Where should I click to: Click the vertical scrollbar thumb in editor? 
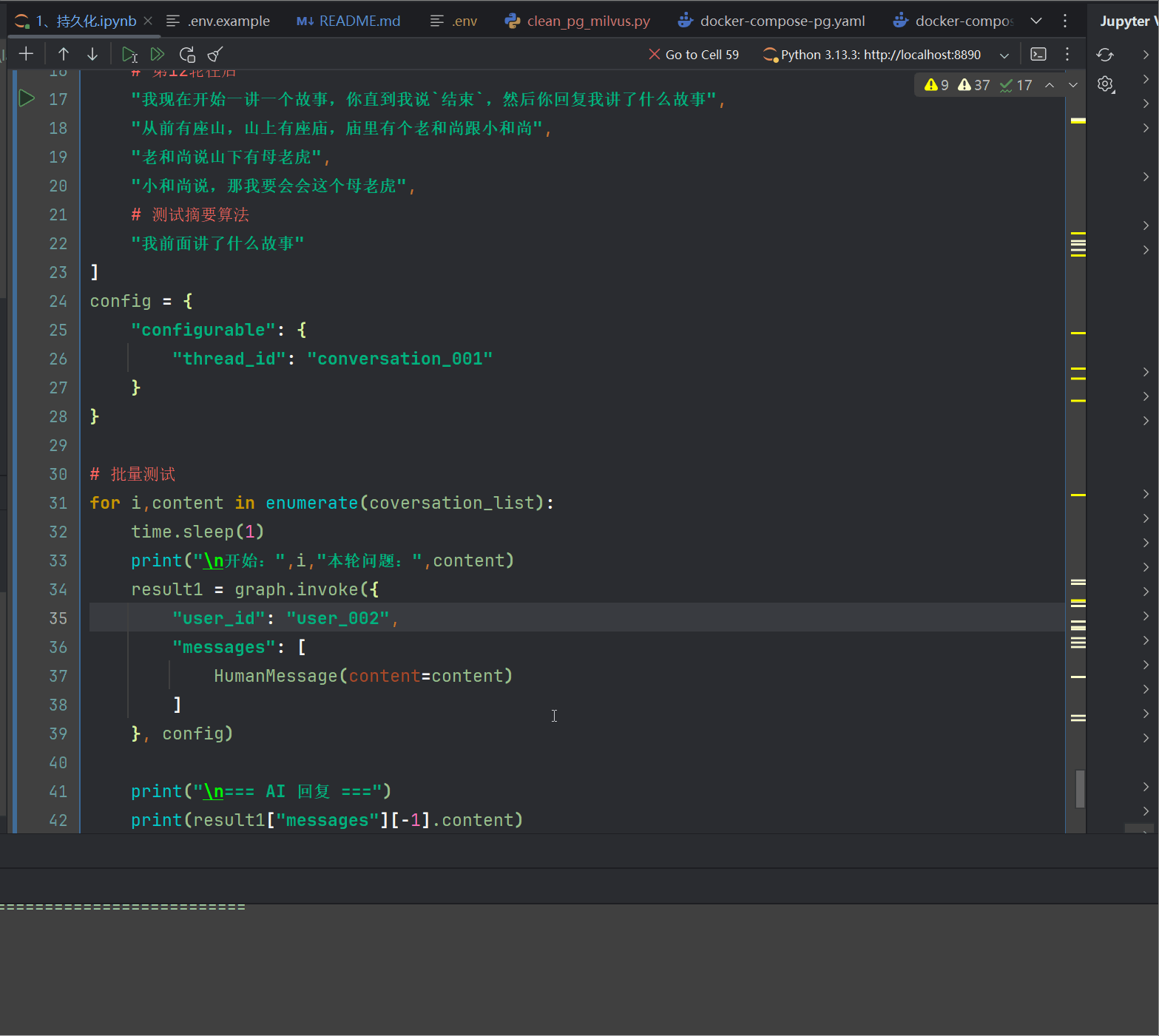(x=1080, y=789)
